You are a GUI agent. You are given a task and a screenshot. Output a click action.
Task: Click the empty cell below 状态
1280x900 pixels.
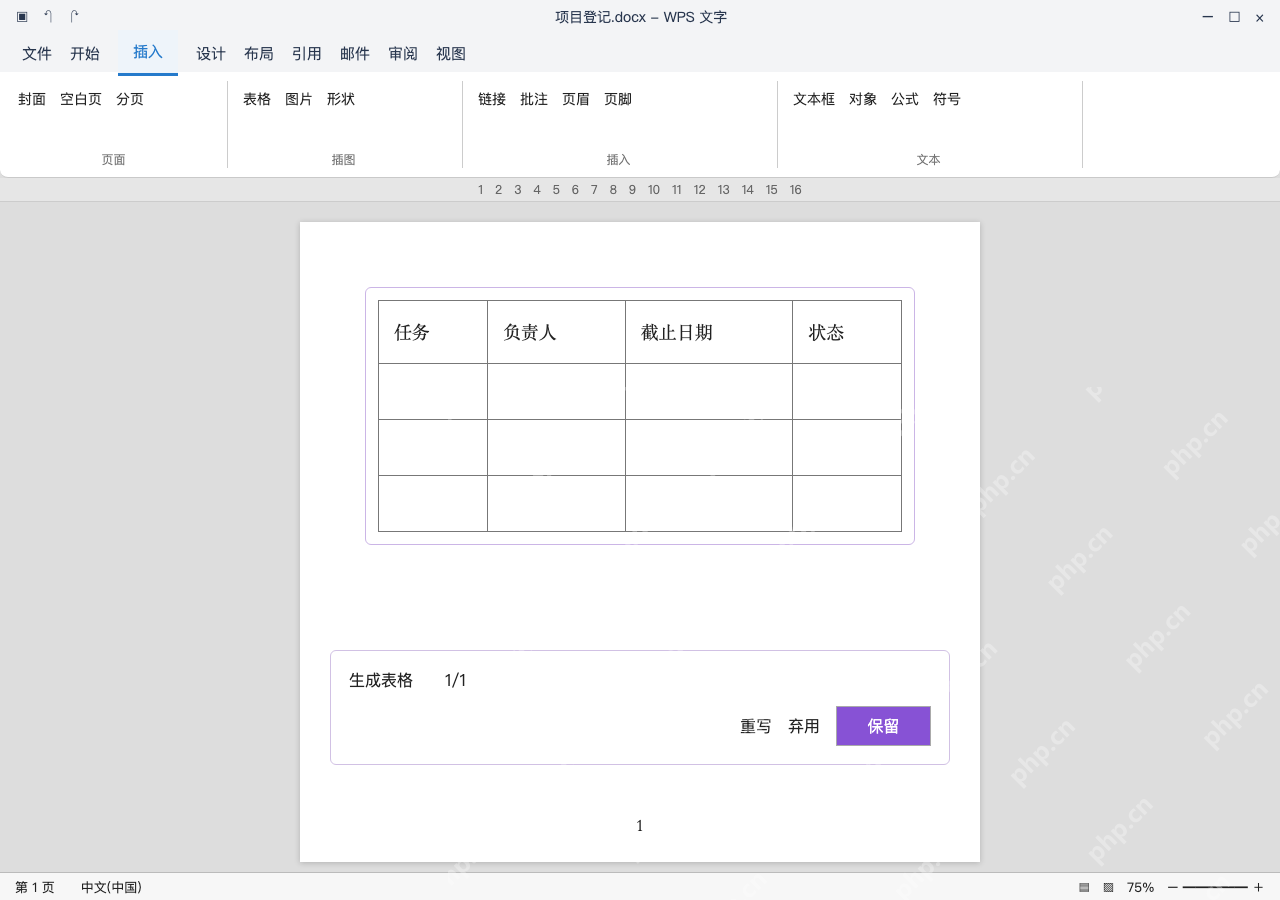(847, 391)
